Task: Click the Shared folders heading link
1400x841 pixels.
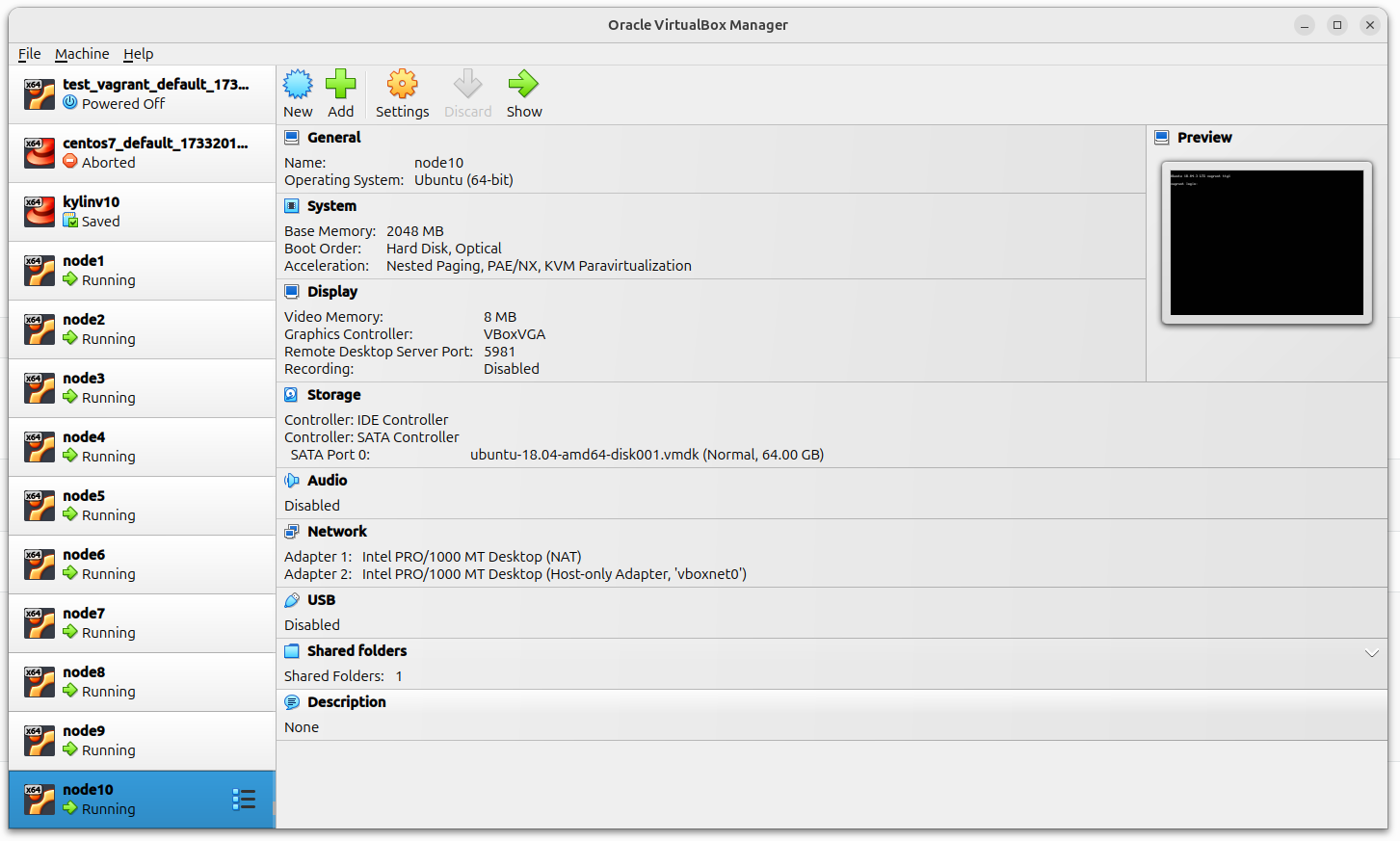Action: [x=357, y=651]
